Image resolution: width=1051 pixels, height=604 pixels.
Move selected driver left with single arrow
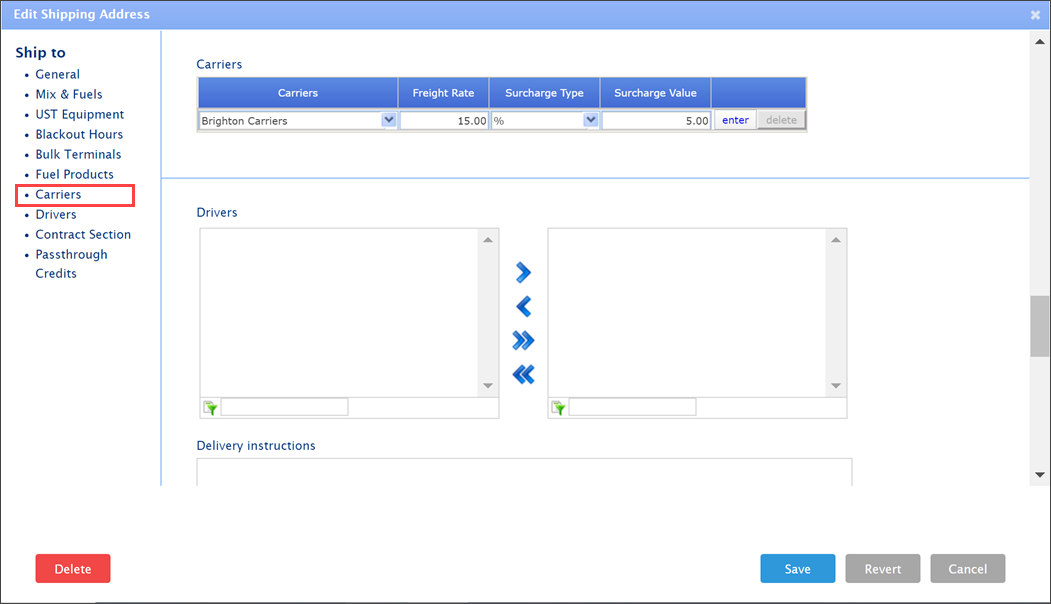point(523,306)
